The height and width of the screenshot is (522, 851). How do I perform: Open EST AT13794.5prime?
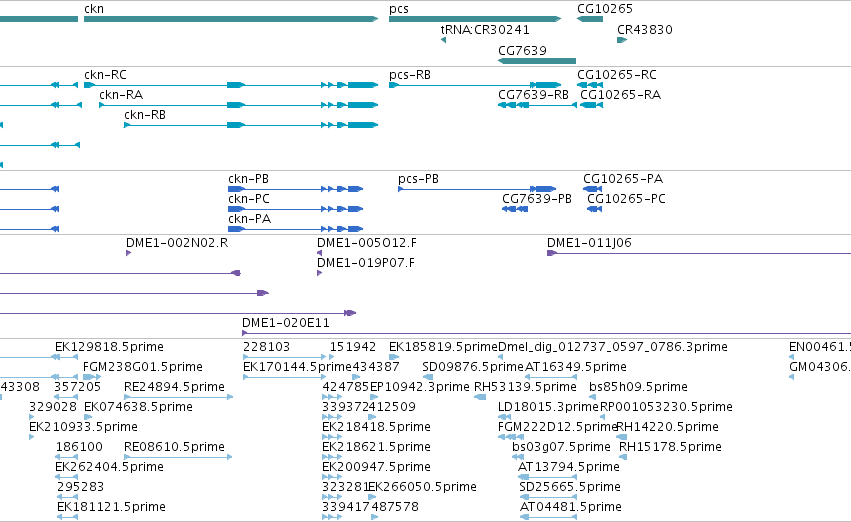tap(569, 467)
